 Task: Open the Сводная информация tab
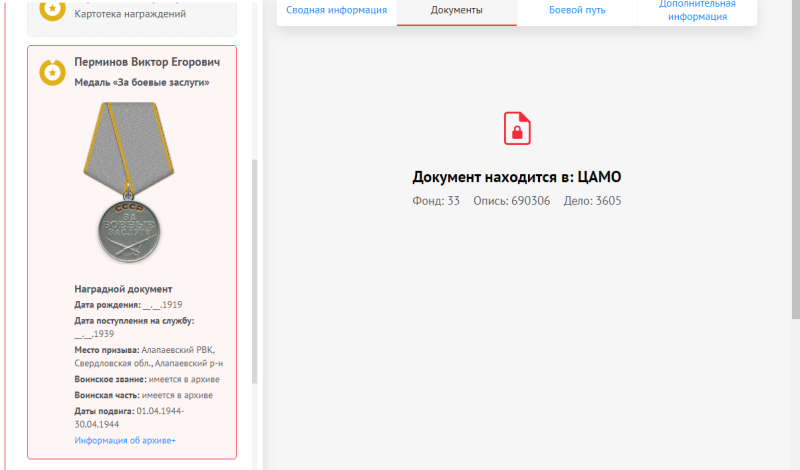(336, 10)
